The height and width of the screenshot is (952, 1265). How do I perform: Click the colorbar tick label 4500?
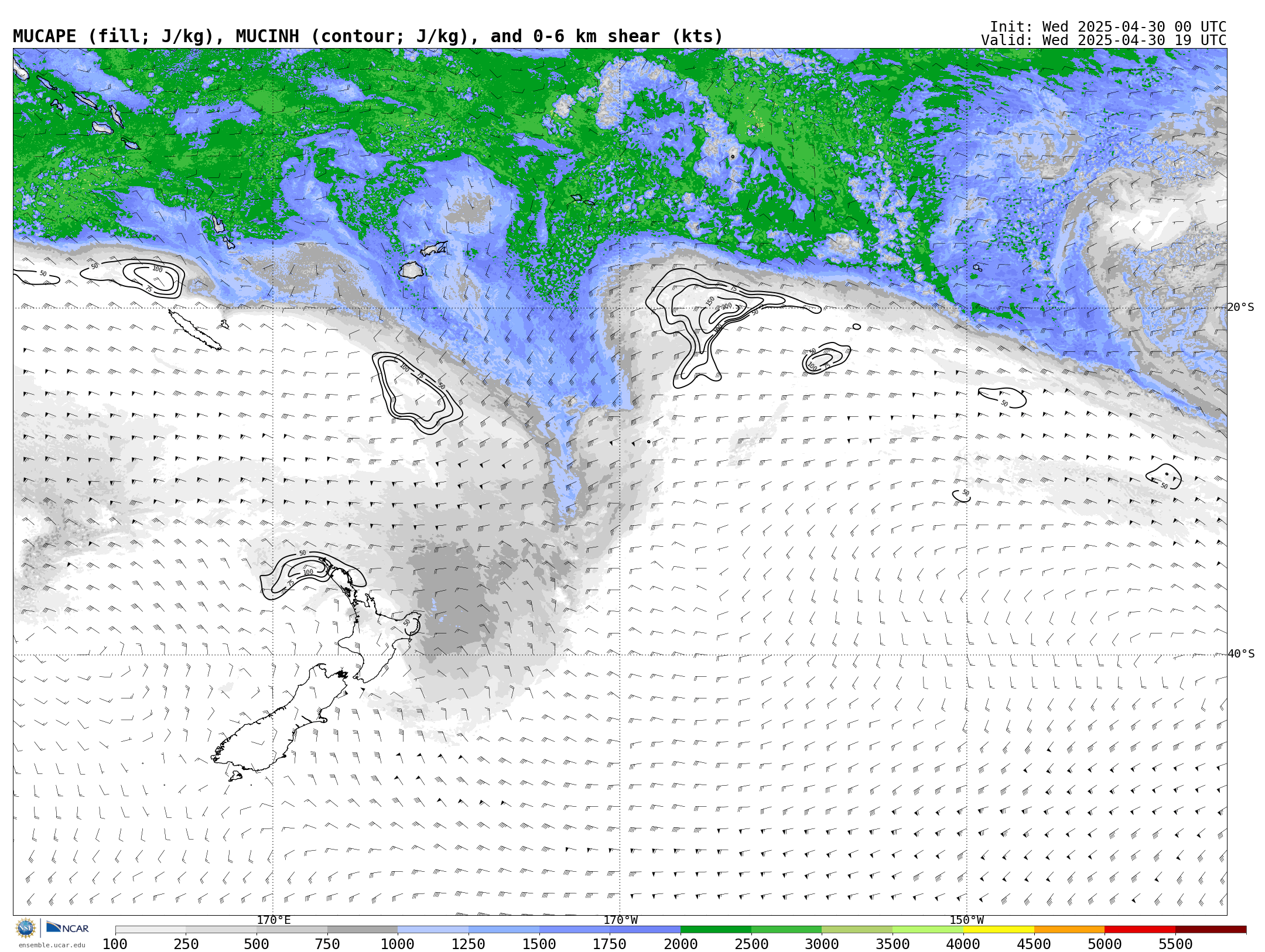1034,944
